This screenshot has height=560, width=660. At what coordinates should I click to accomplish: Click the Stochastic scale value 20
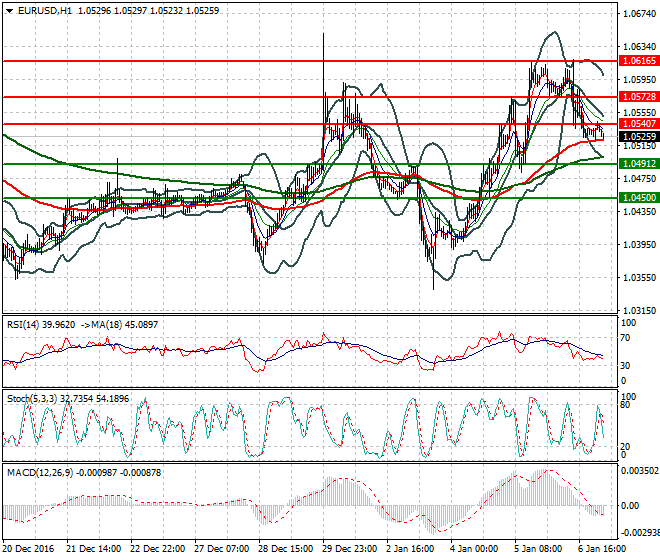click(625, 446)
